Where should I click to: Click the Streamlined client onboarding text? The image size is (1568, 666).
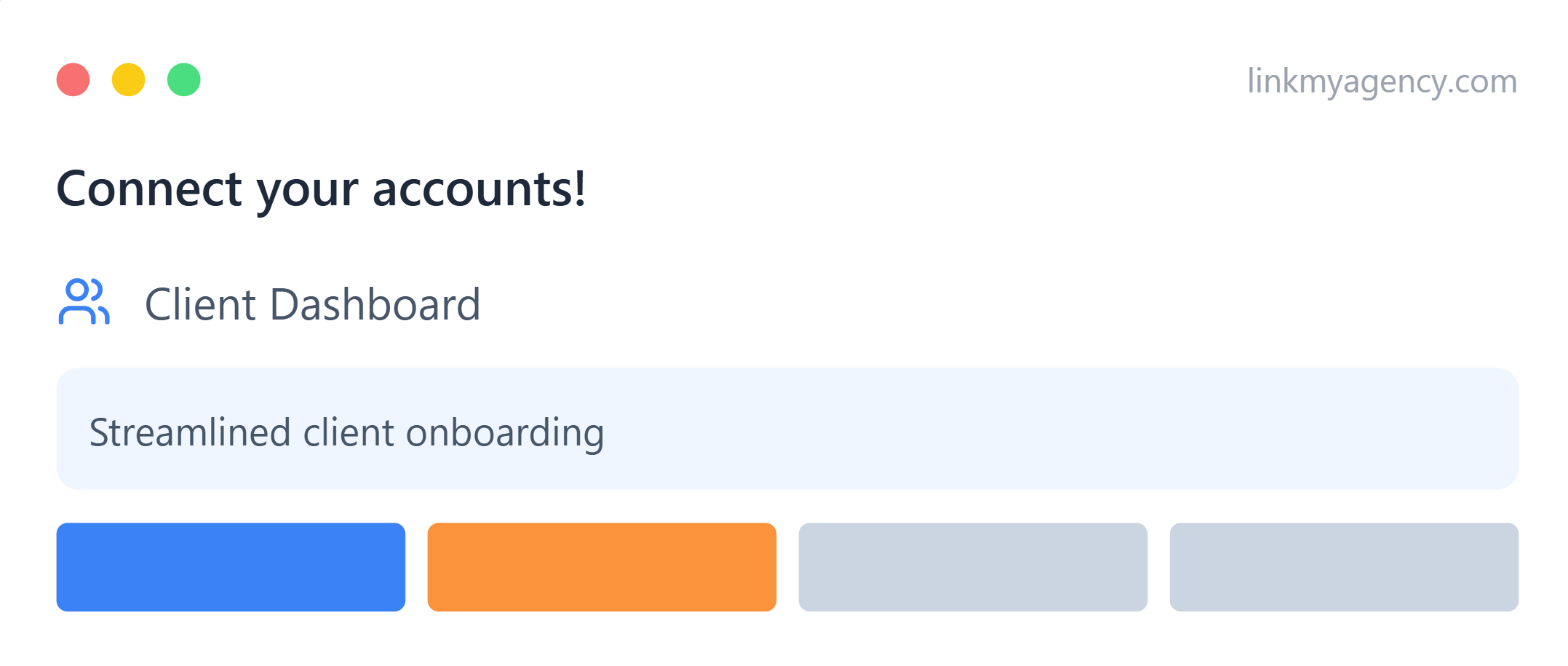pyautogui.click(x=346, y=433)
